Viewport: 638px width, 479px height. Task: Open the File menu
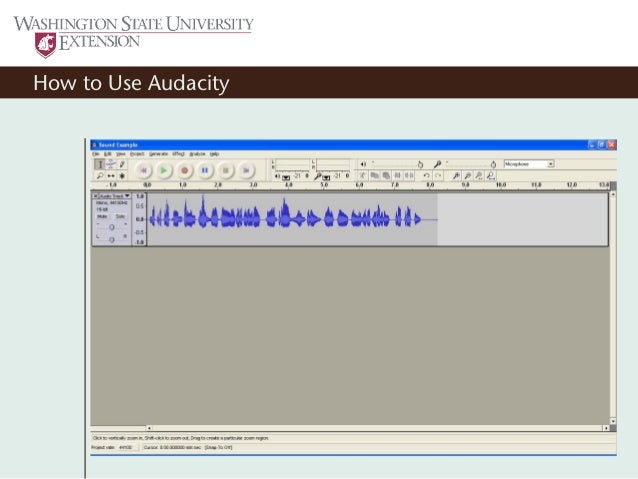pyautogui.click(x=96, y=154)
